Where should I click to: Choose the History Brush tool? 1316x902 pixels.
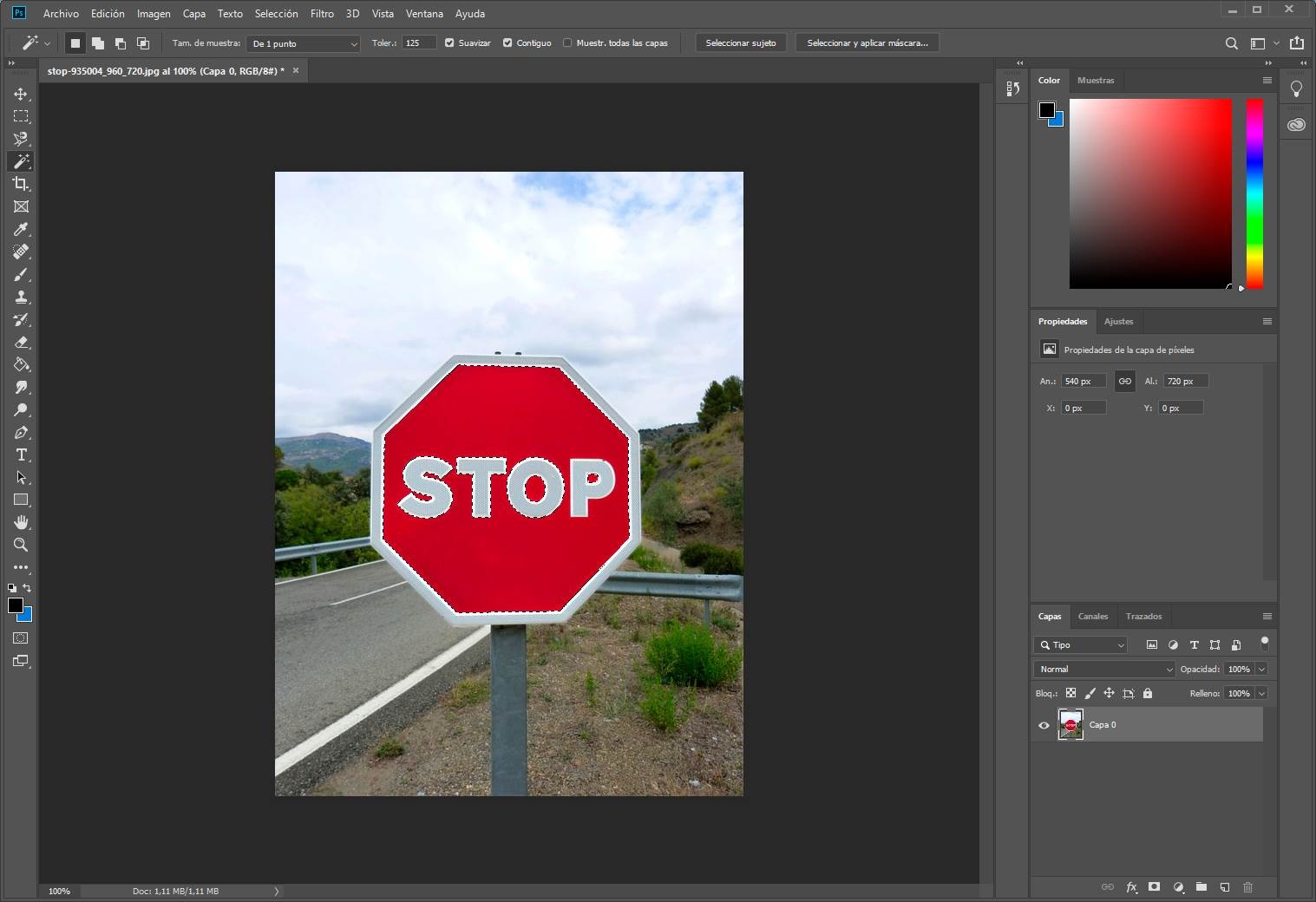pos(21,319)
